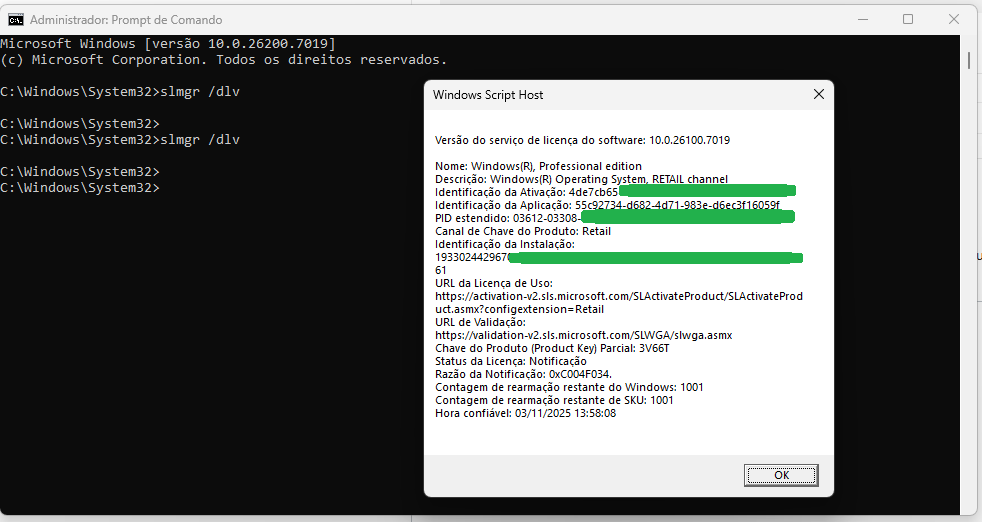Select the Nome: Windows(R), Professional edition line
Viewport: 982px width, 522px height.
coord(539,166)
